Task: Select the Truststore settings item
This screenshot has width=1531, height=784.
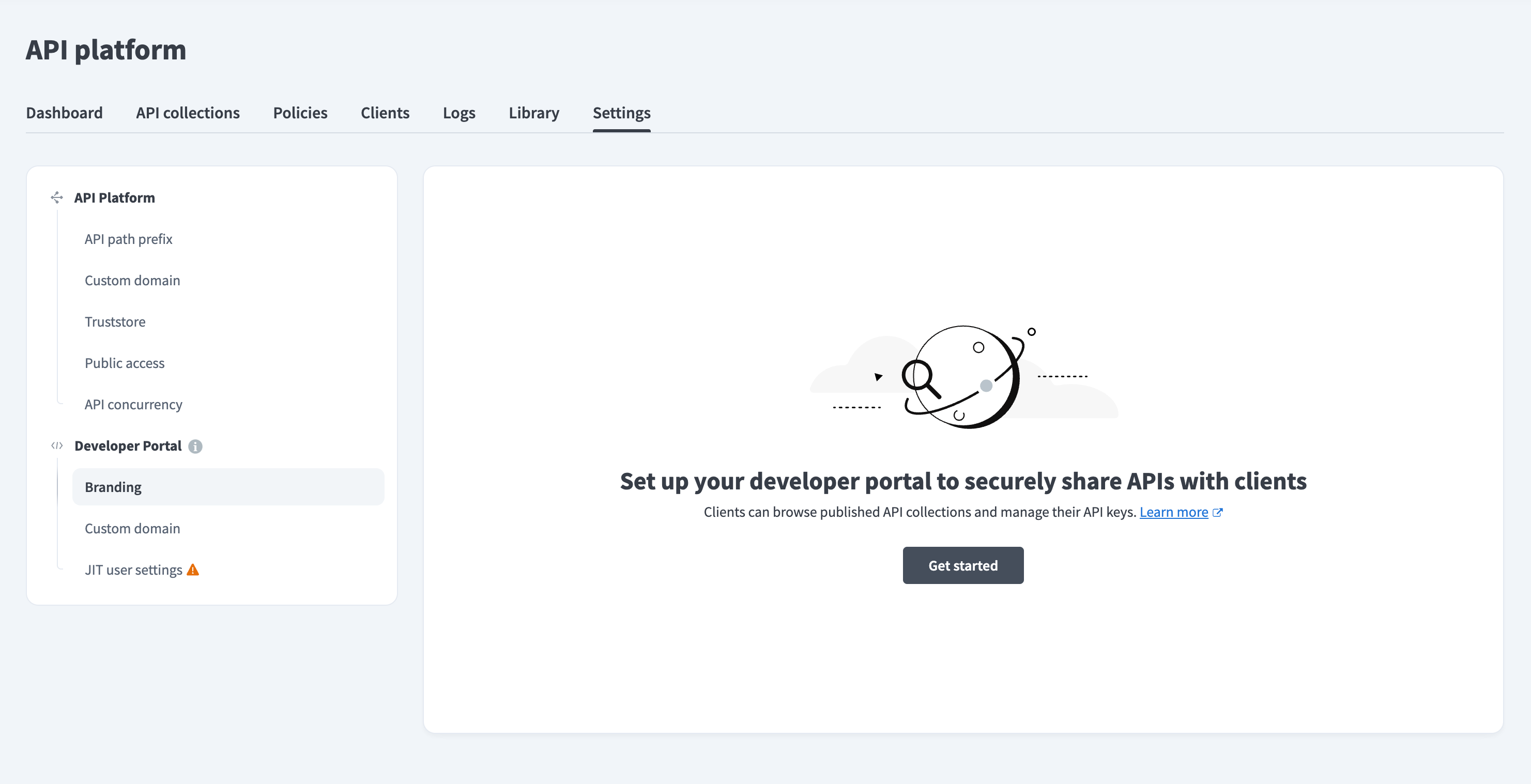Action: pos(115,321)
